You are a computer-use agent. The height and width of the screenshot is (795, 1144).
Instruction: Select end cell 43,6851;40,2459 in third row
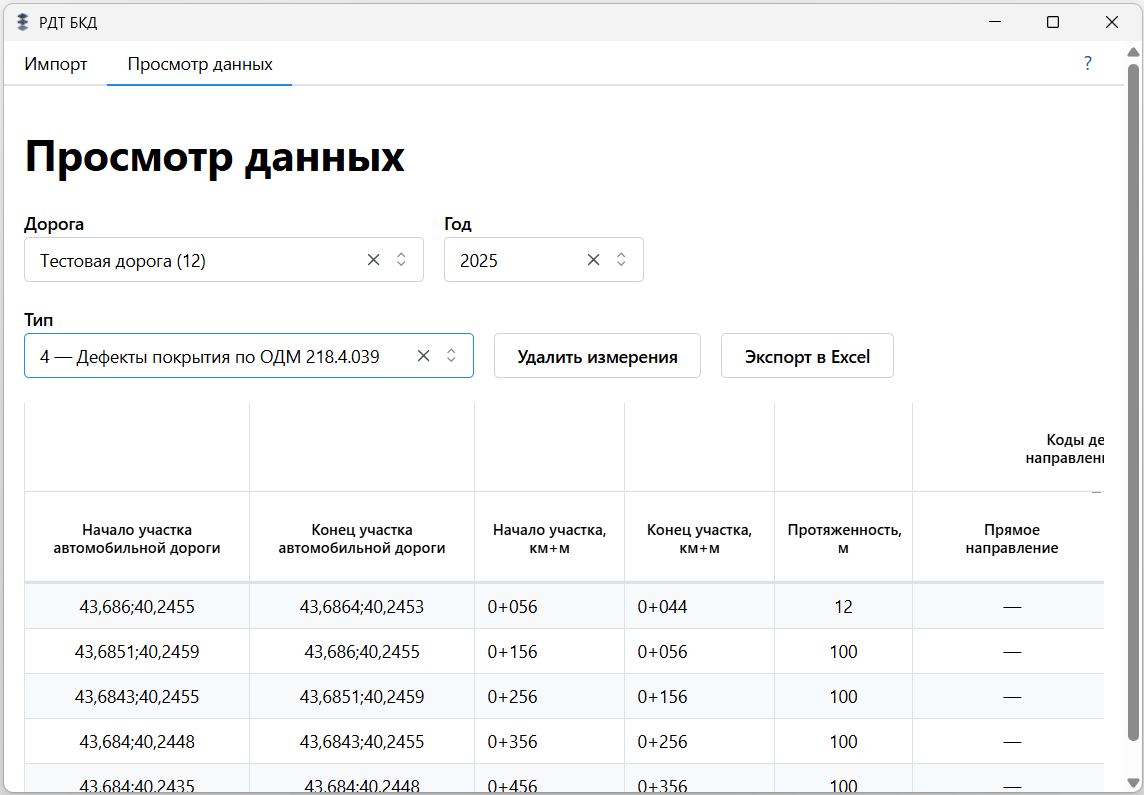click(x=362, y=697)
